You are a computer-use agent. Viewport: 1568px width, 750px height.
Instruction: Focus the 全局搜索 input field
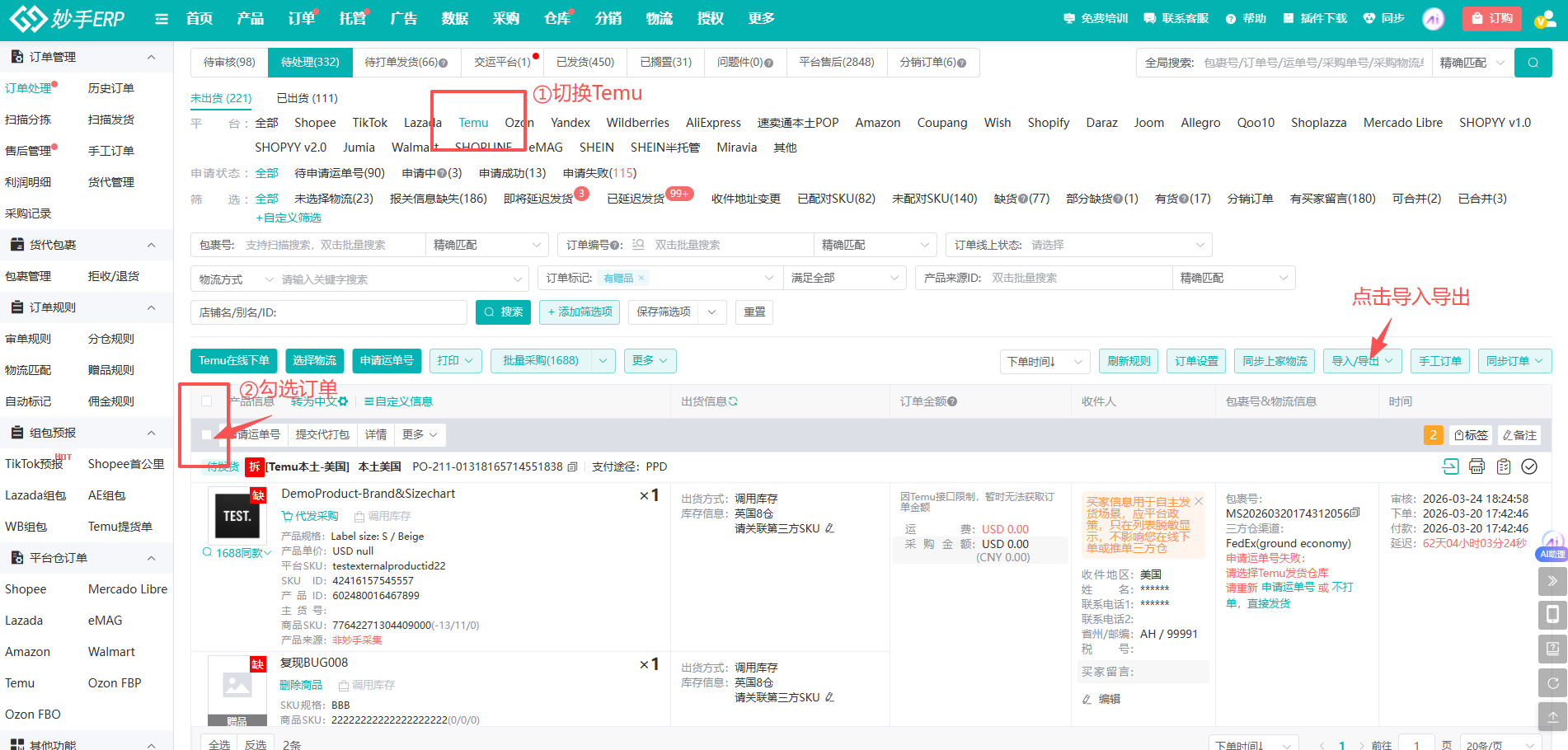[x=1313, y=63]
